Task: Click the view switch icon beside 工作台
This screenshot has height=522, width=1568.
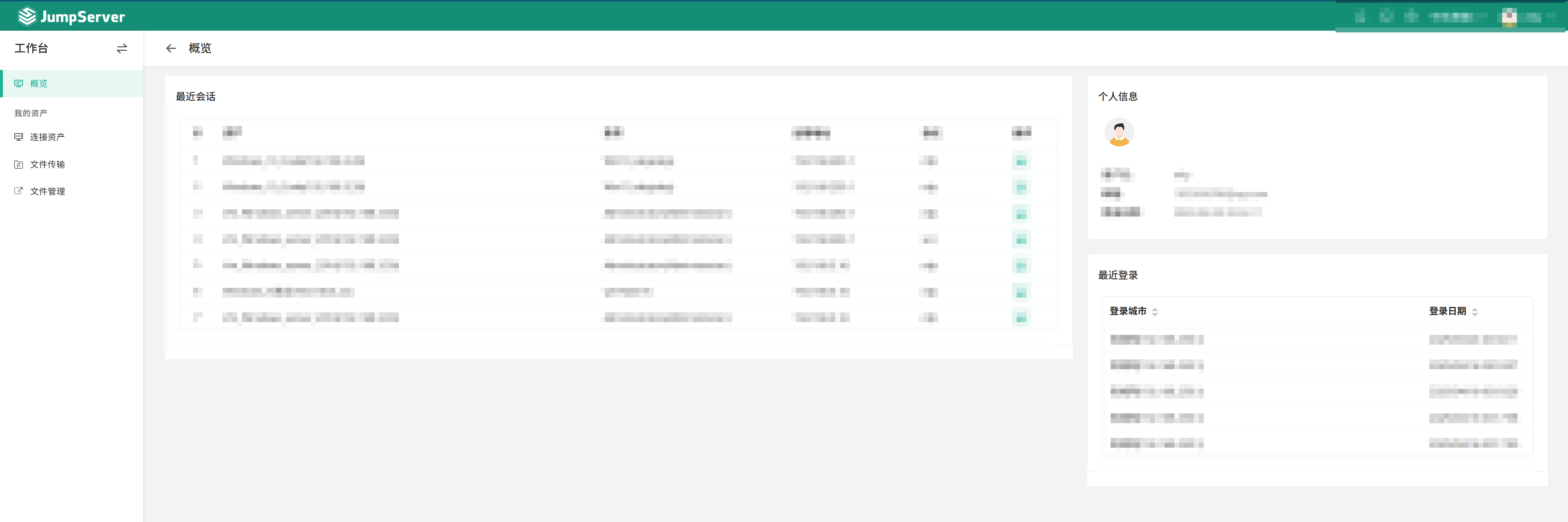Action: point(122,48)
